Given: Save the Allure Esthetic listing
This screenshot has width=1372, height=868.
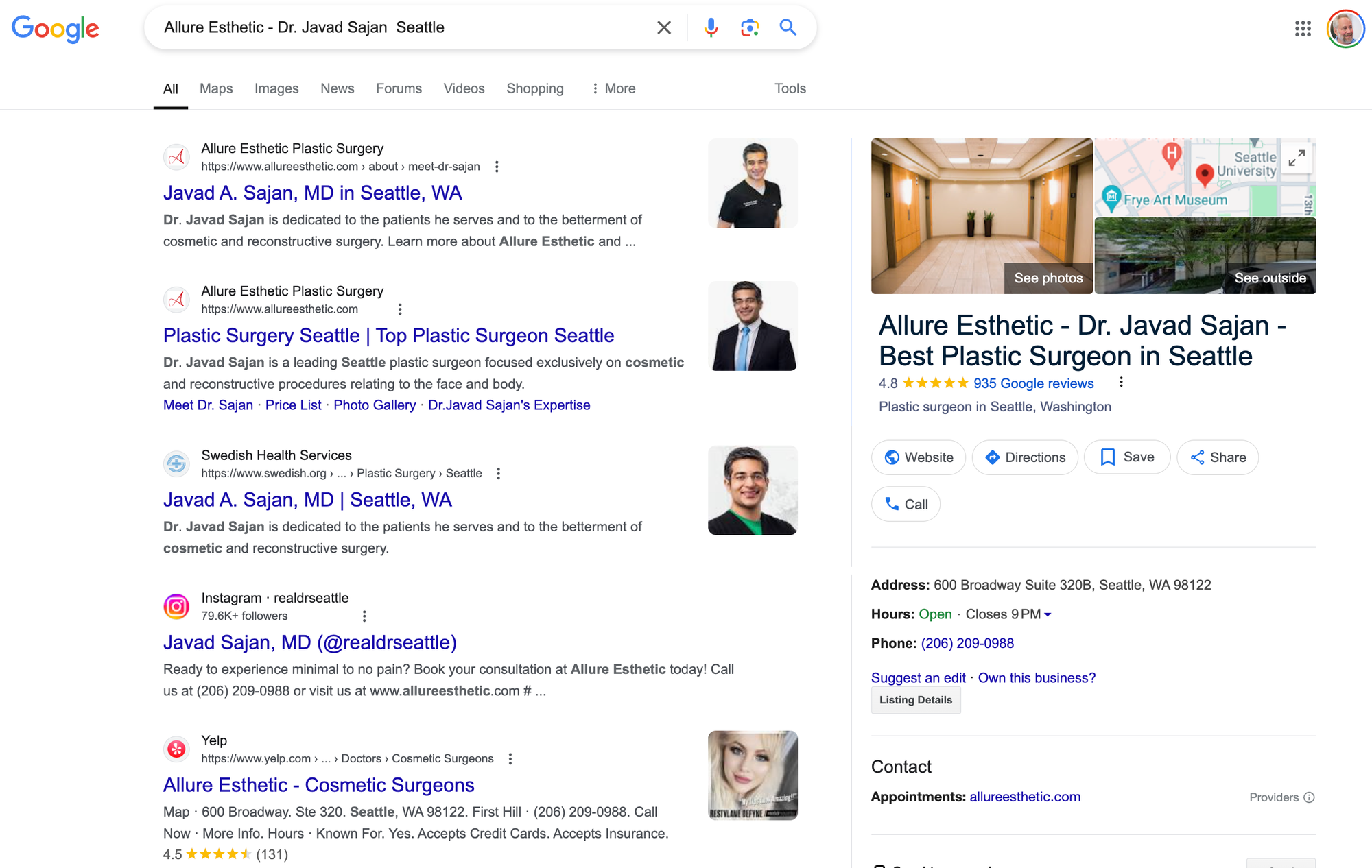Looking at the screenshot, I should [x=1126, y=457].
